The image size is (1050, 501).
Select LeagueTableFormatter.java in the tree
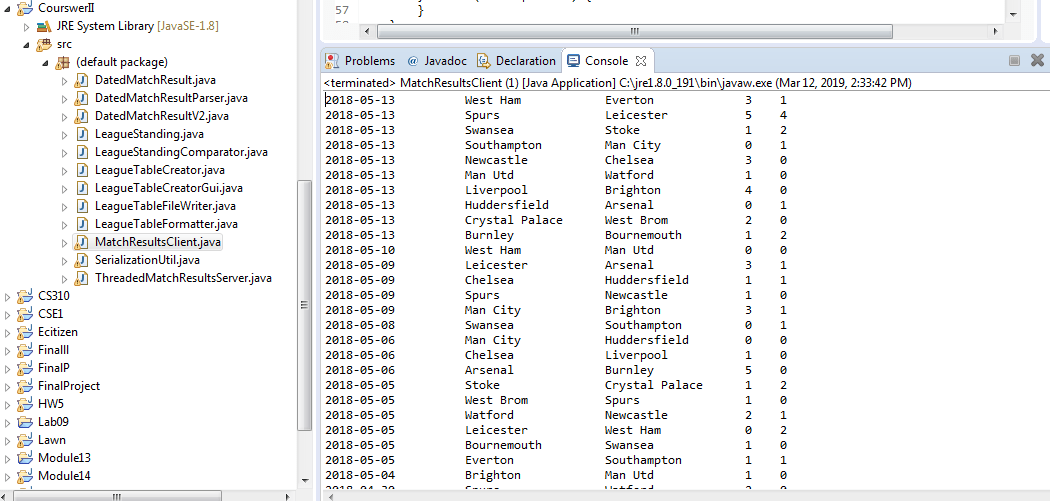pos(166,224)
